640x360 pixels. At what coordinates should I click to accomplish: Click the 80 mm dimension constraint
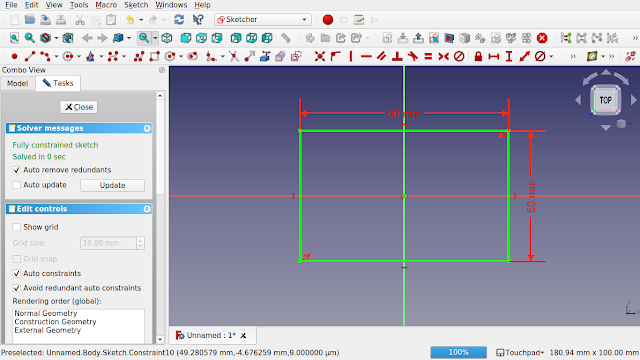tap(404, 113)
